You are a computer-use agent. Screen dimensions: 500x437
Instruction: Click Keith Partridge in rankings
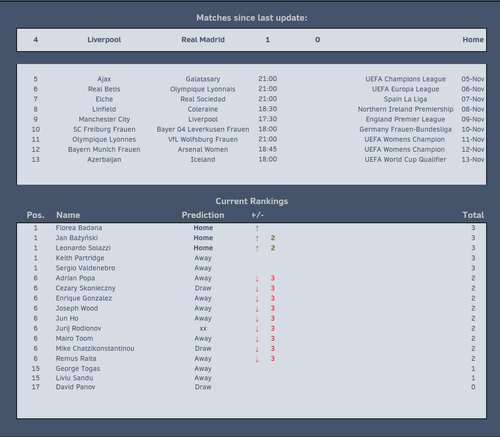click(x=80, y=258)
